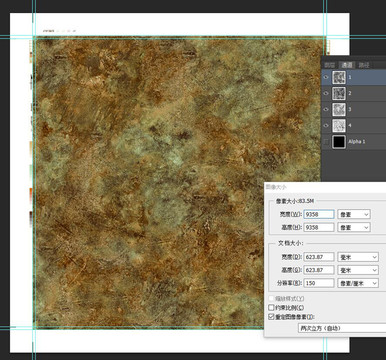Select the channel 2 thumbnail
This screenshot has height=360, width=386.
[339, 93]
